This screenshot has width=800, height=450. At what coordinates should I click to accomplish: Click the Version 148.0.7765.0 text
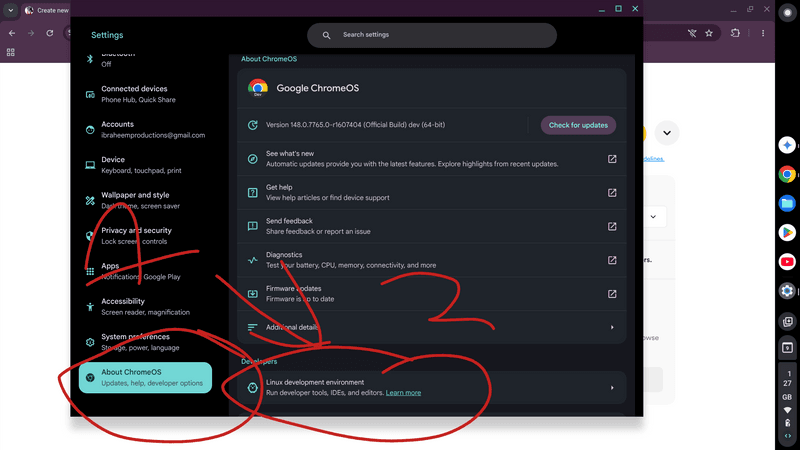(355, 125)
